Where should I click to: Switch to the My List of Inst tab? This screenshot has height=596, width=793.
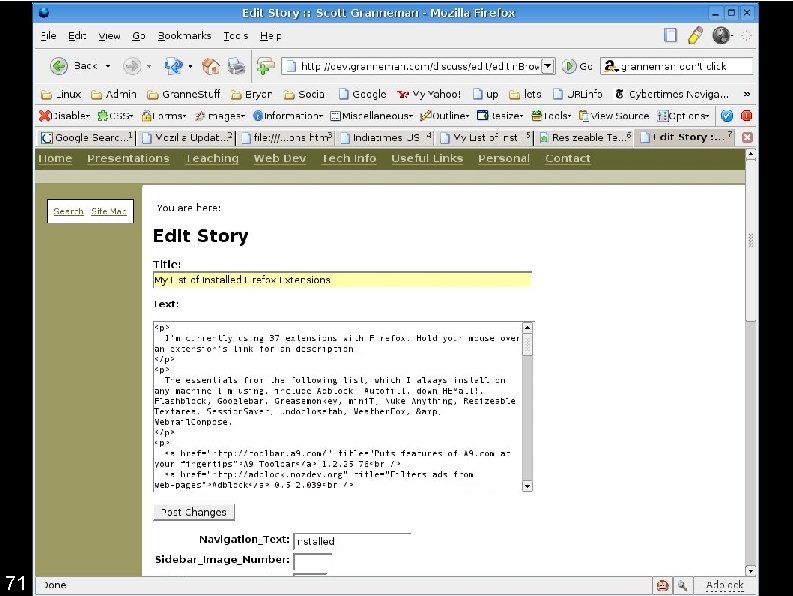[x=486, y=137]
